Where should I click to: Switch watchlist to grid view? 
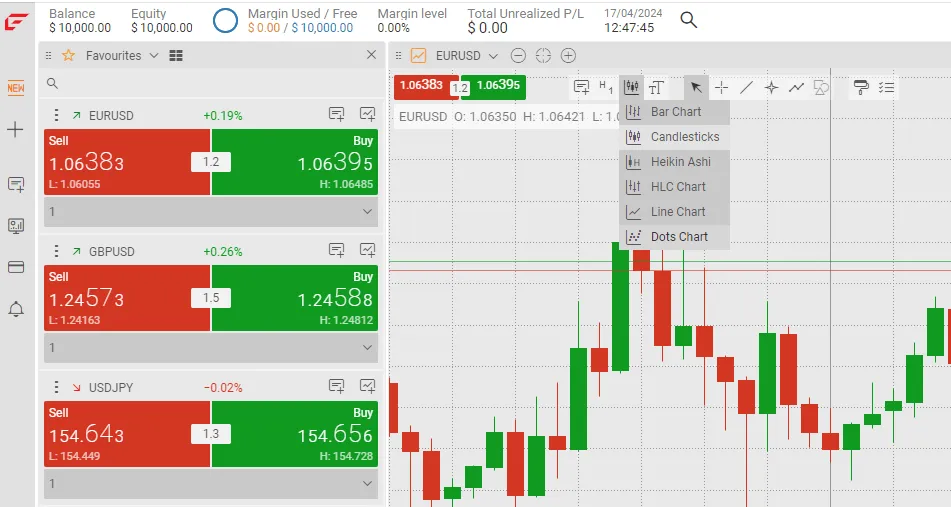[176, 56]
